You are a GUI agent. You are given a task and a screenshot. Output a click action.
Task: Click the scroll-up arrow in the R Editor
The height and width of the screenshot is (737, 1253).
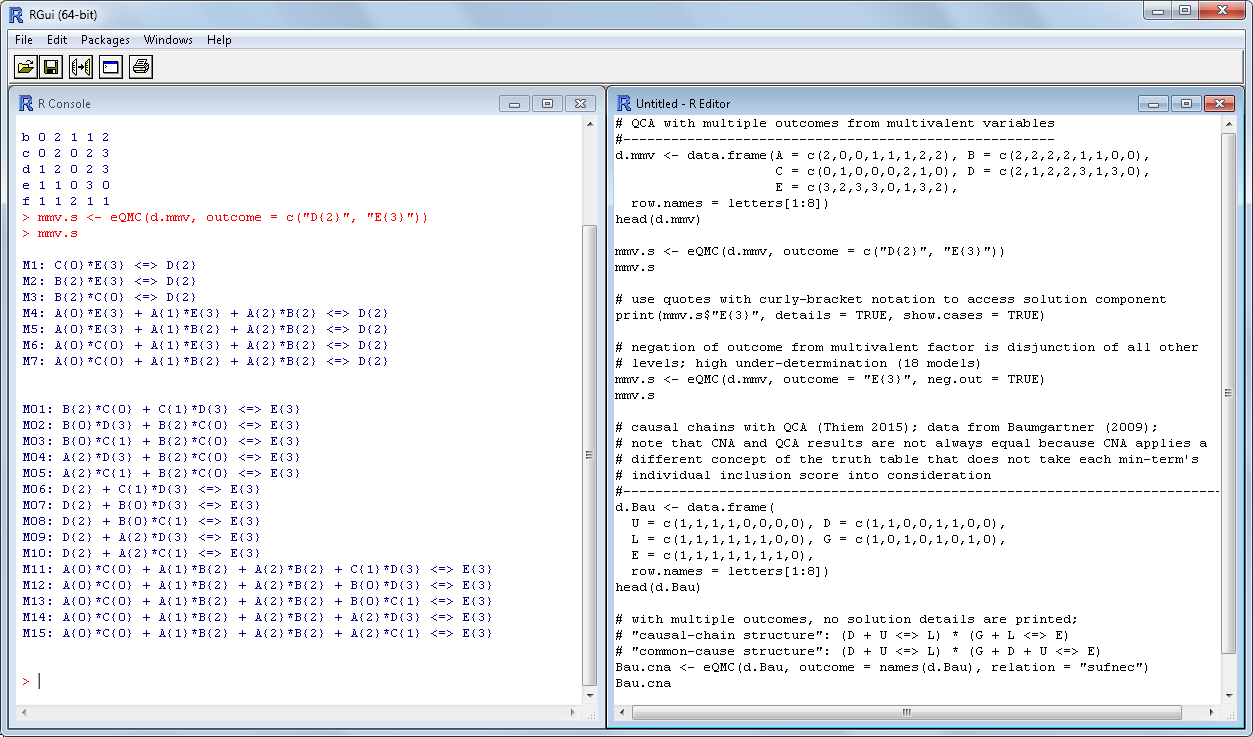[x=1229, y=124]
